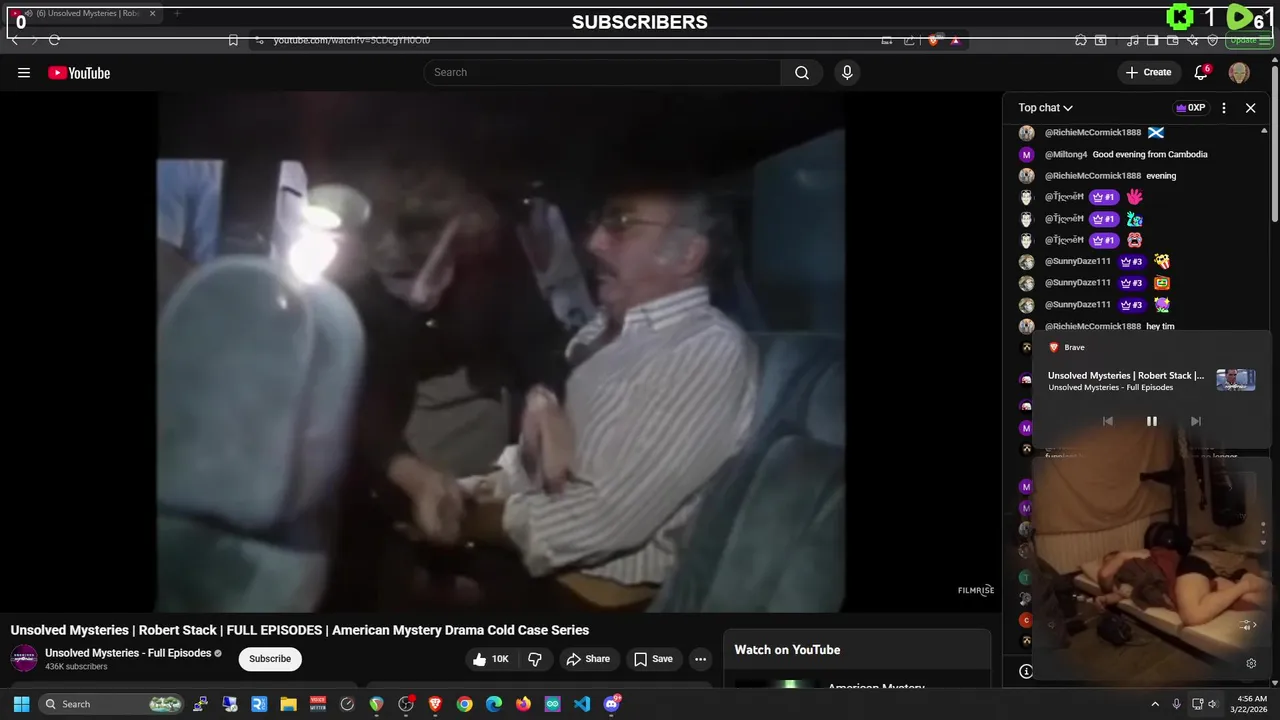Pause playback in Brave media popup
Image resolution: width=1280 pixels, height=720 pixels.
1151,421
